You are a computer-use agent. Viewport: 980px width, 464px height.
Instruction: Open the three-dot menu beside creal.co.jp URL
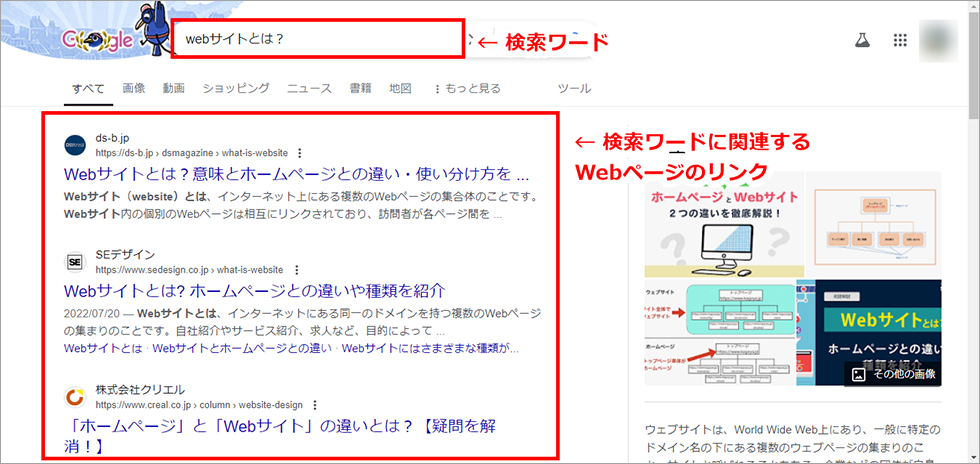coord(316,405)
